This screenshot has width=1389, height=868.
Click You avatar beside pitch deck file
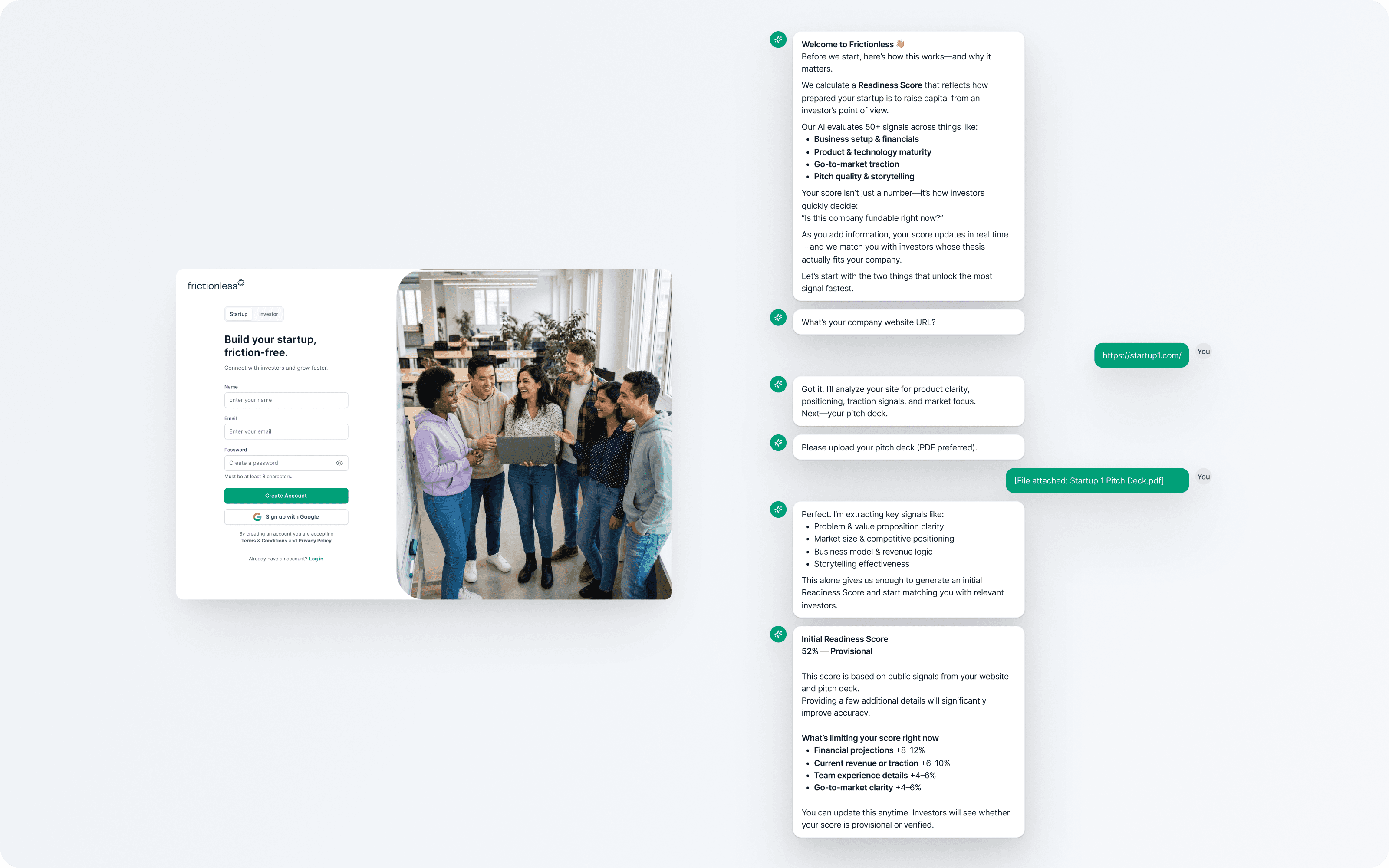(1203, 477)
